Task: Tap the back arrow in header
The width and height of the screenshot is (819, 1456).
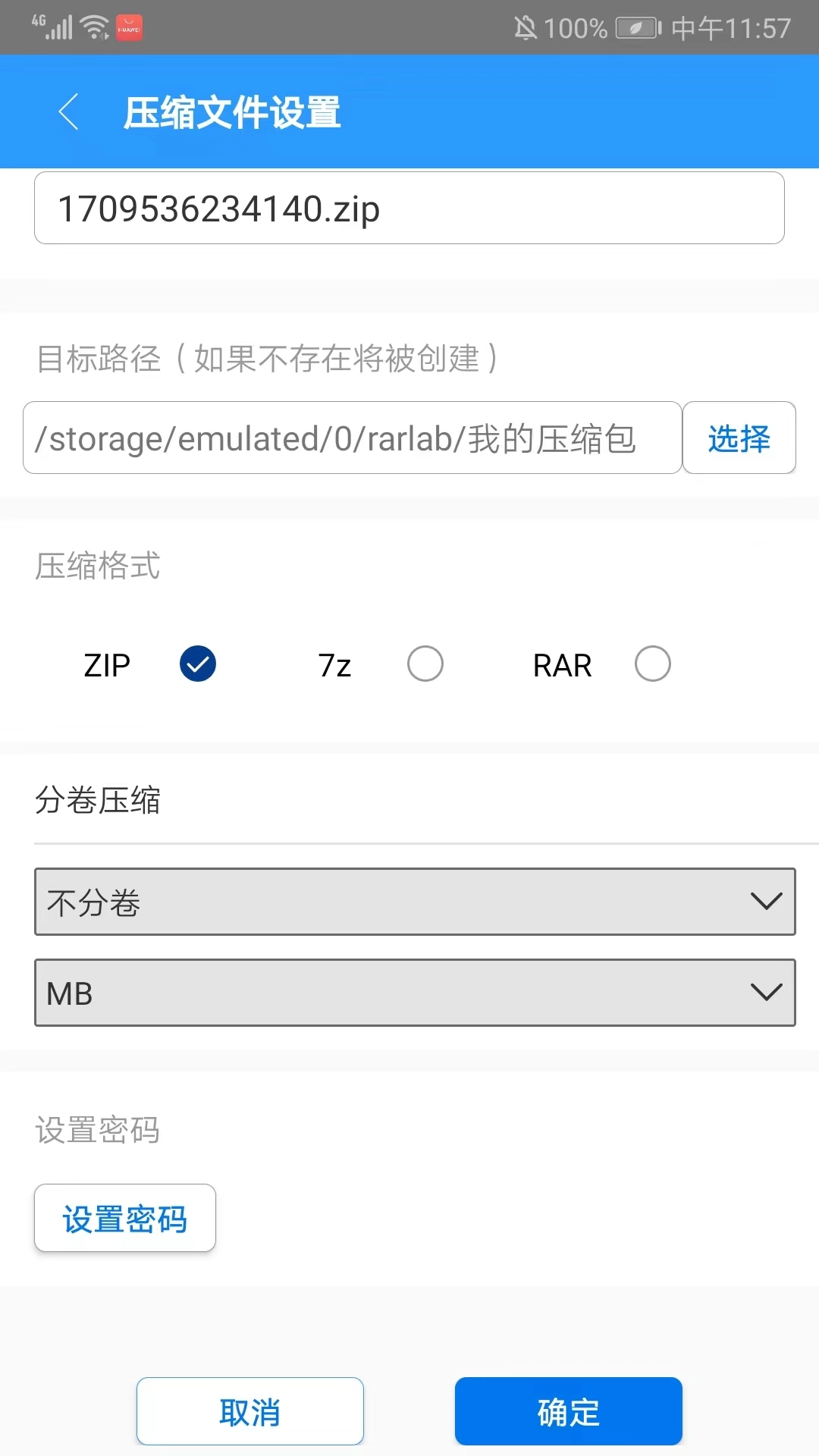Action: click(x=68, y=112)
